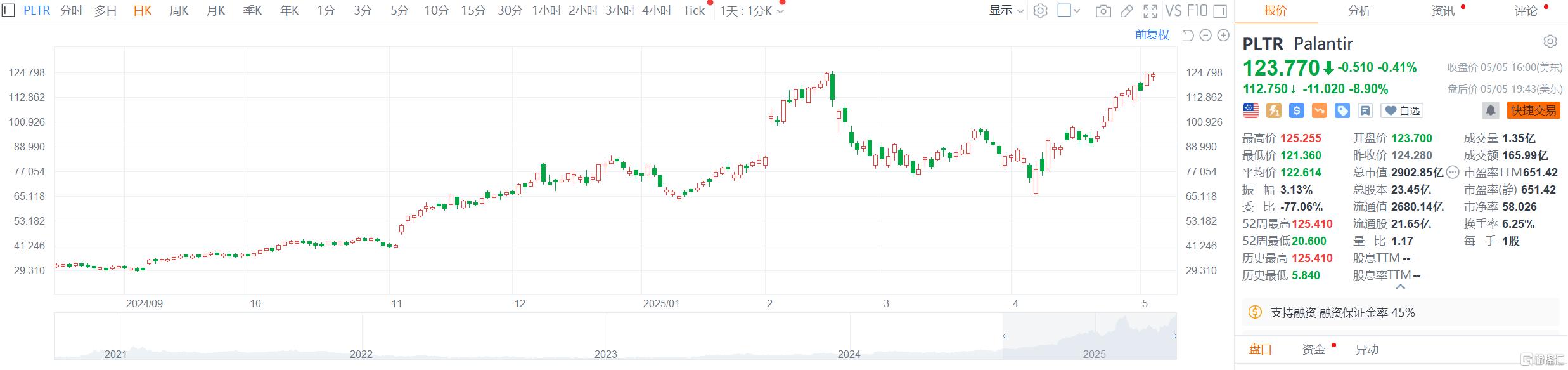1568x370 pixels.
Task: Toggle the right quote sidebar panel icon
Action: pos(1220,11)
